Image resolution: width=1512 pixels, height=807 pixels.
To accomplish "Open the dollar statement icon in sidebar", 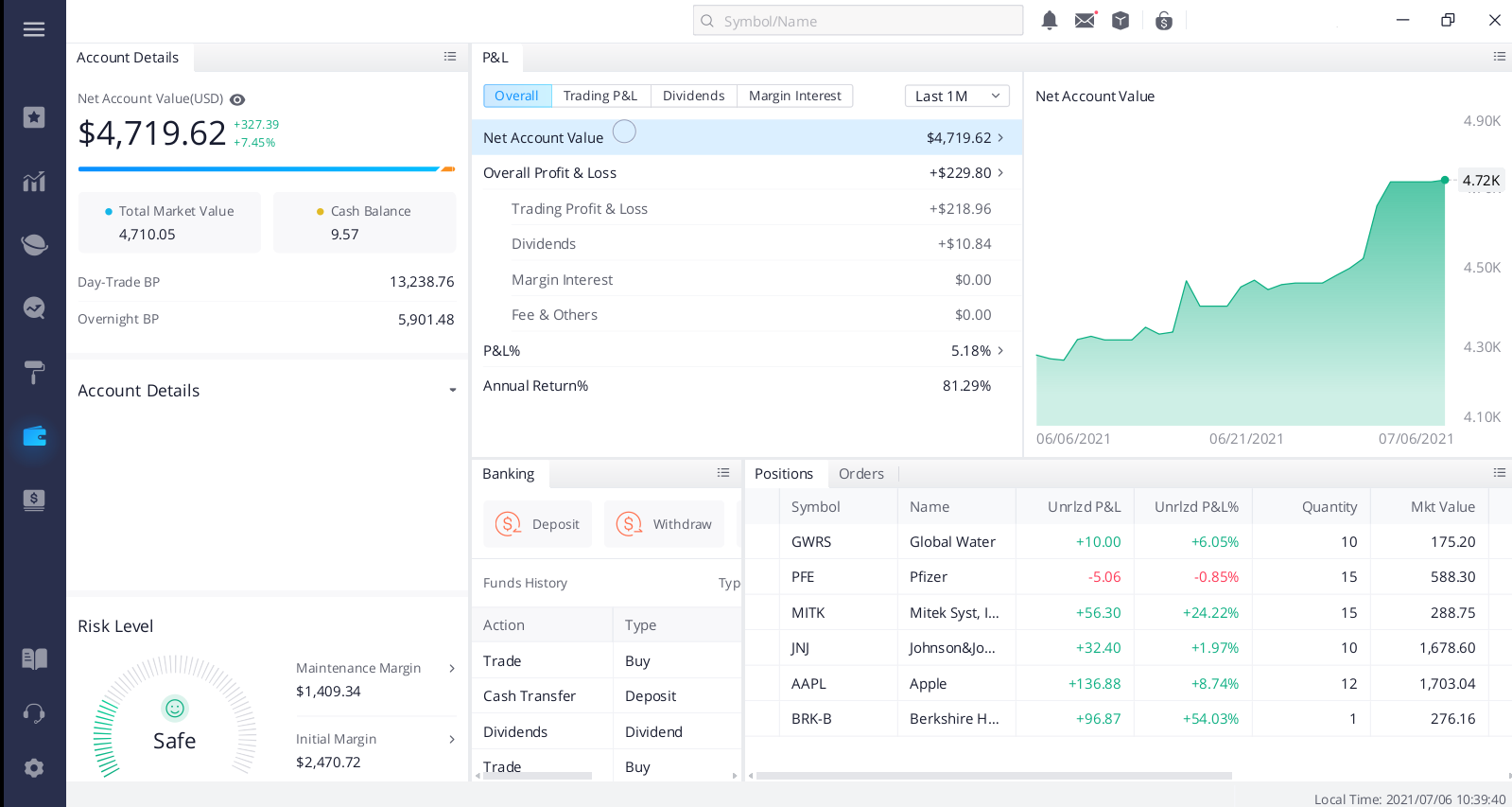I will (x=34, y=500).
